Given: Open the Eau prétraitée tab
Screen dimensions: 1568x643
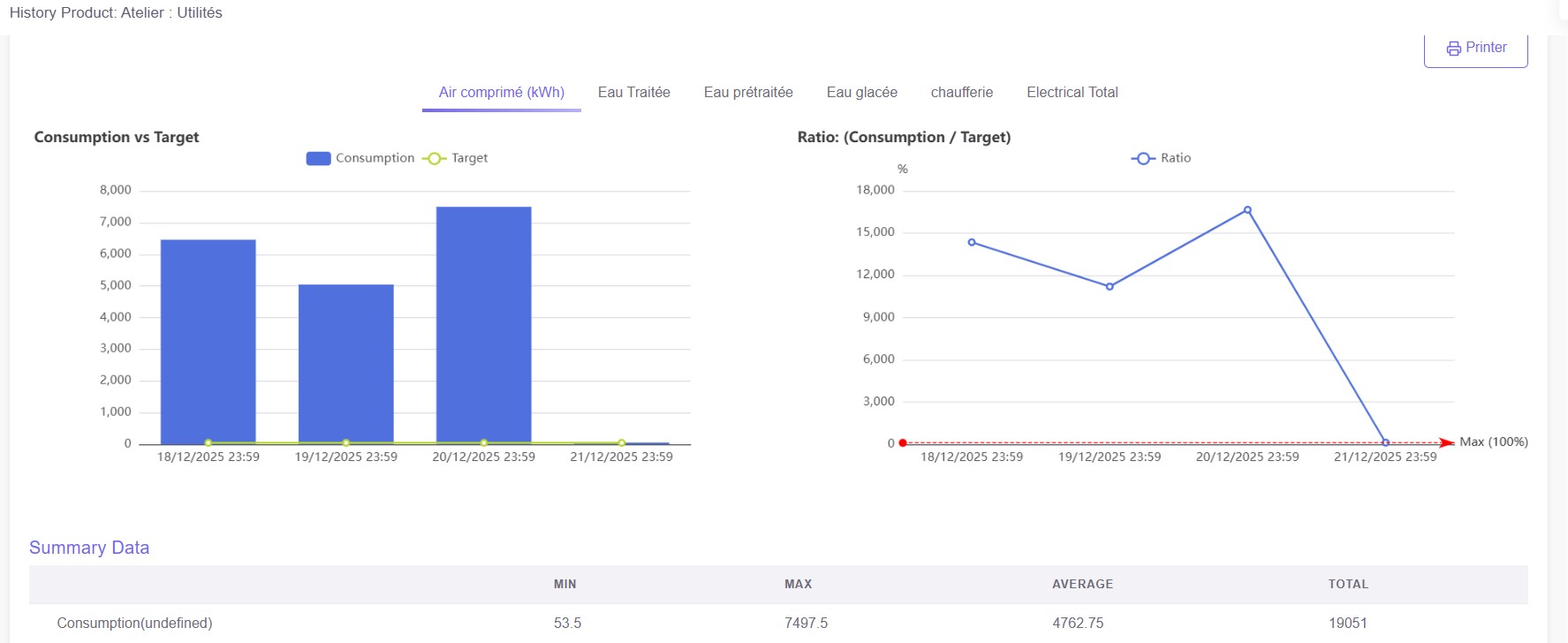Looking at the screenshot, I should coord(747,93).
